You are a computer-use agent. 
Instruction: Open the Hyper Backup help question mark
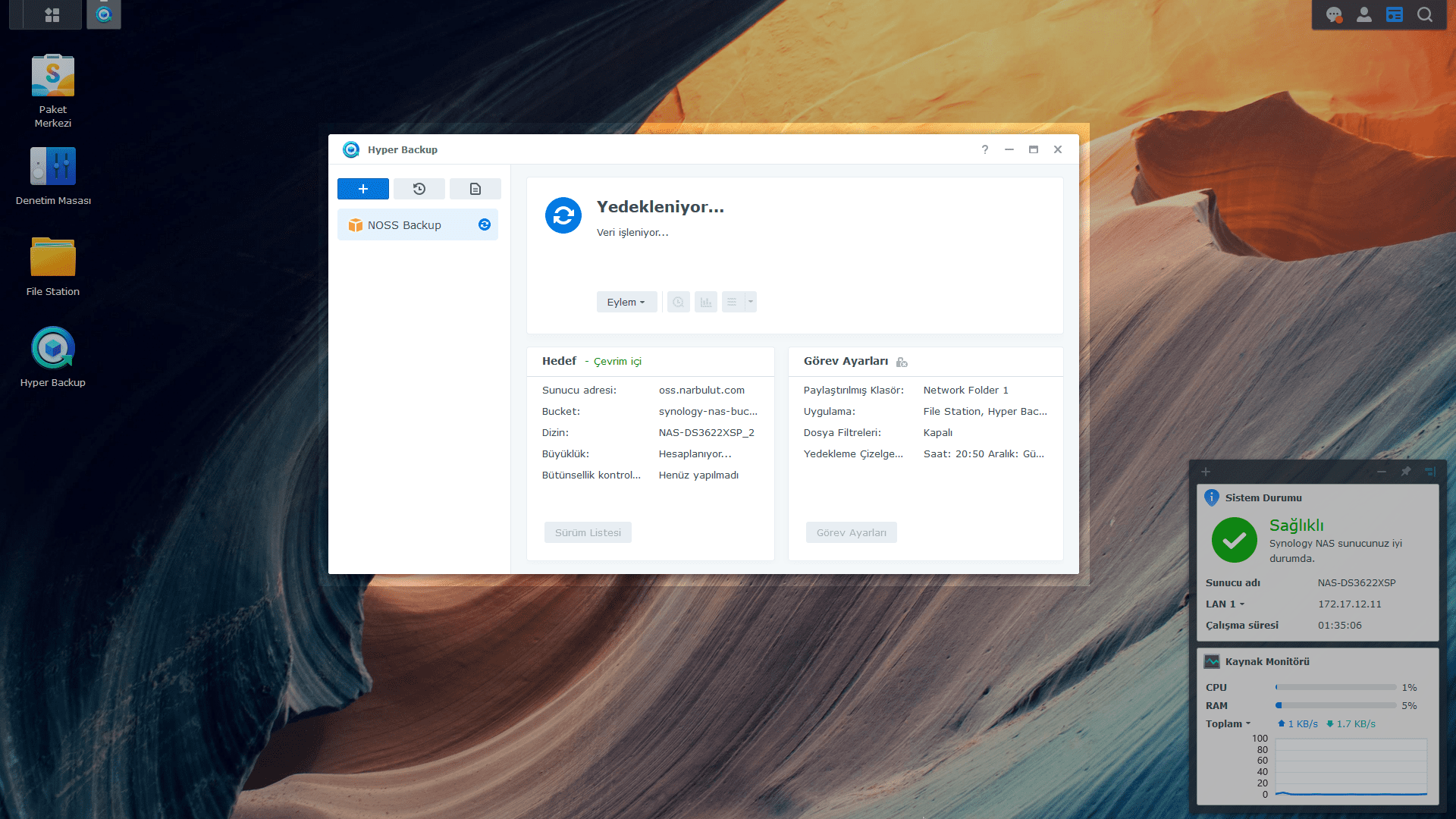[x=984, y=149]
